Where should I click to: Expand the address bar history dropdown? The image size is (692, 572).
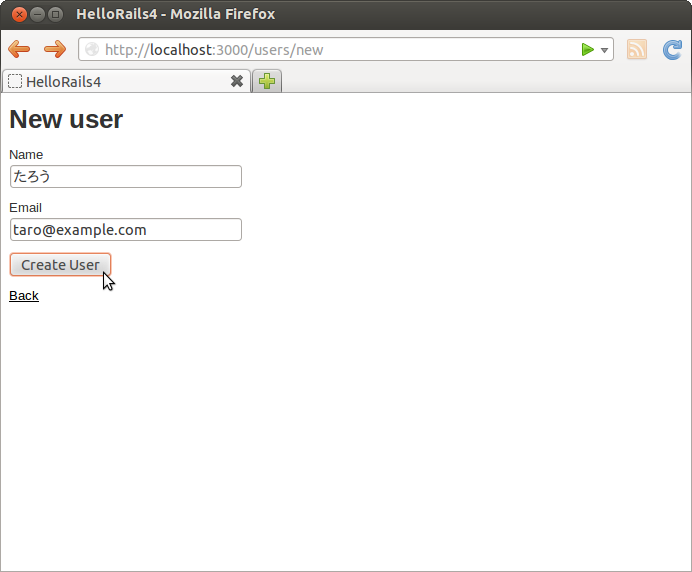point(604,51)
